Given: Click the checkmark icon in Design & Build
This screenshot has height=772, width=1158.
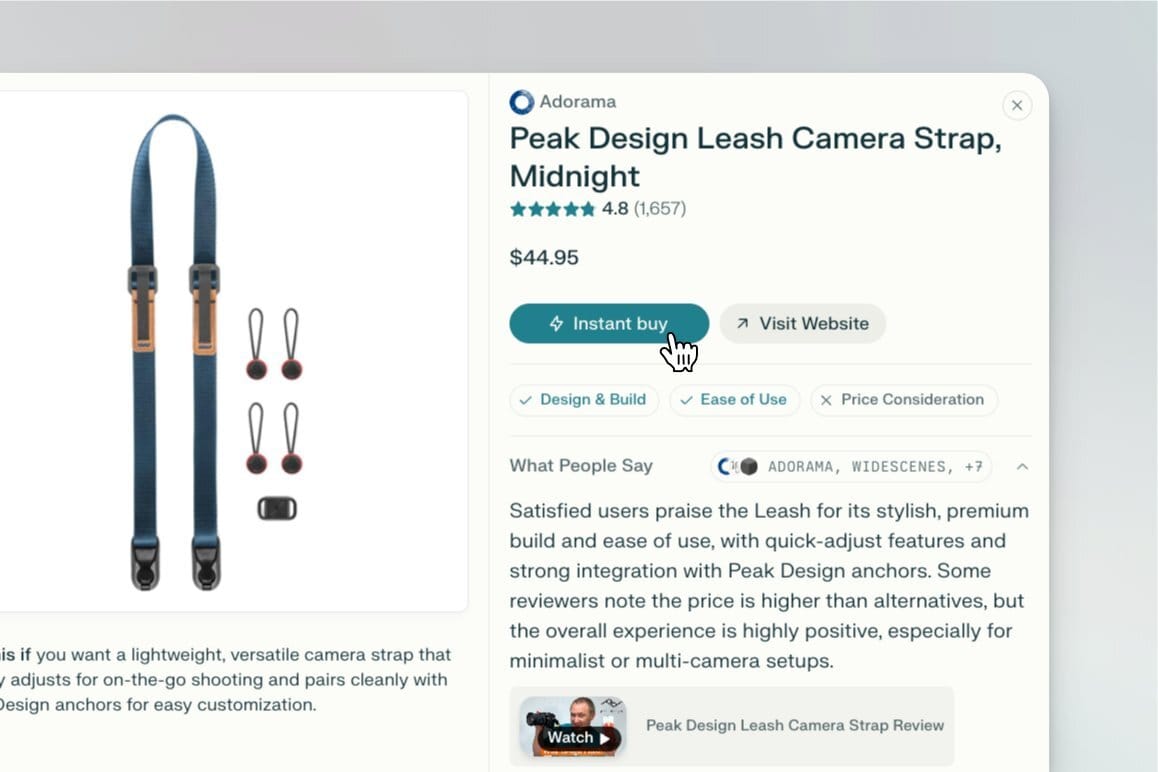Looking at the screenshot, I should pos(525,400).
